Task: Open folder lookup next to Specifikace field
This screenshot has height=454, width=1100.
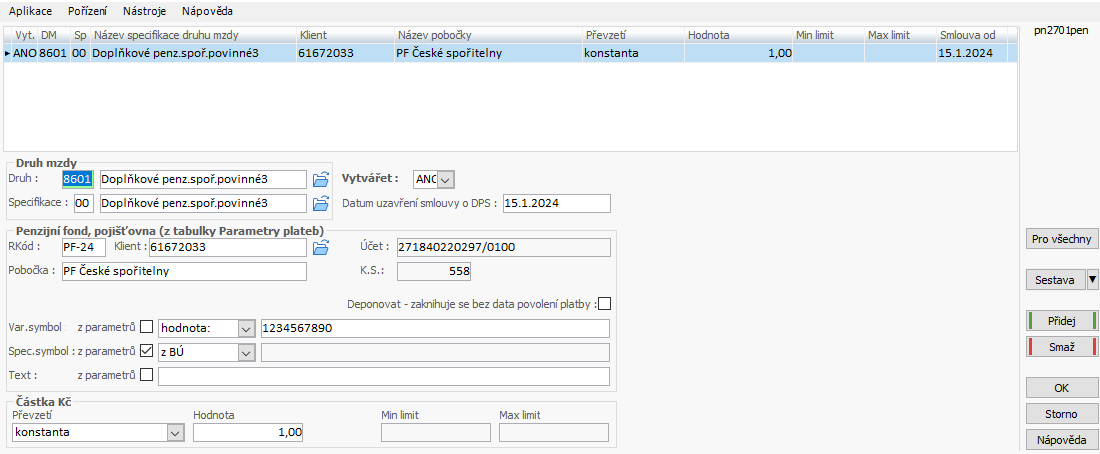Action: point(320,204)
